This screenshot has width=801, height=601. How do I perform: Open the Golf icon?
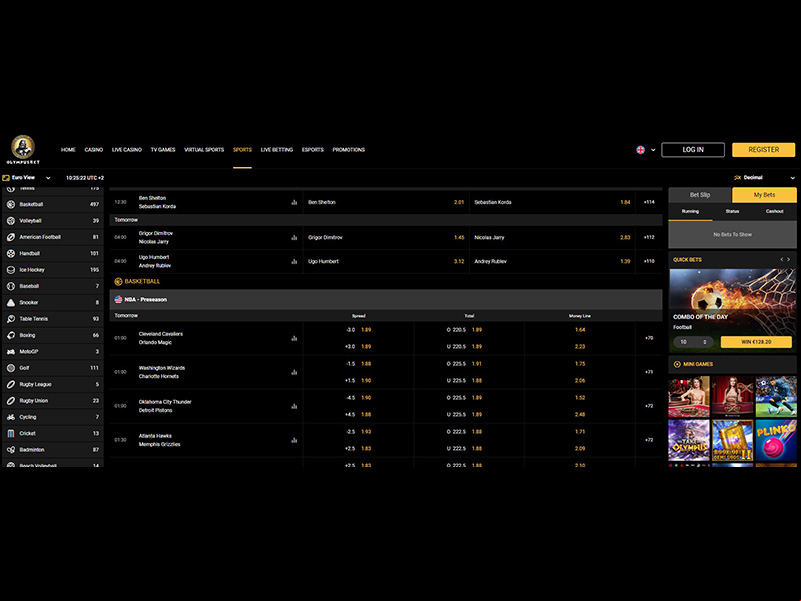(11, 368)
